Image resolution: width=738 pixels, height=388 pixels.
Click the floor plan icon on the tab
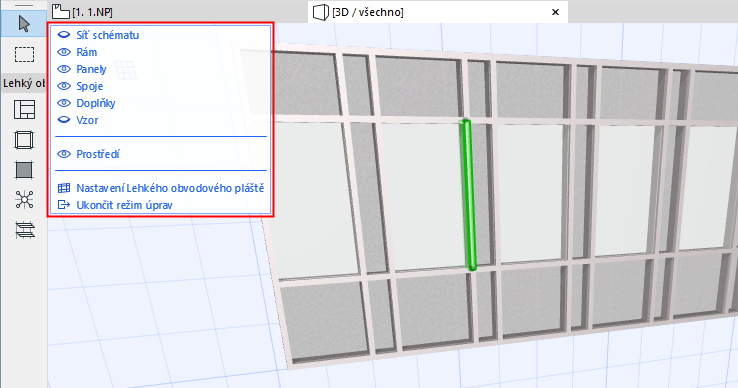point(61,11)
